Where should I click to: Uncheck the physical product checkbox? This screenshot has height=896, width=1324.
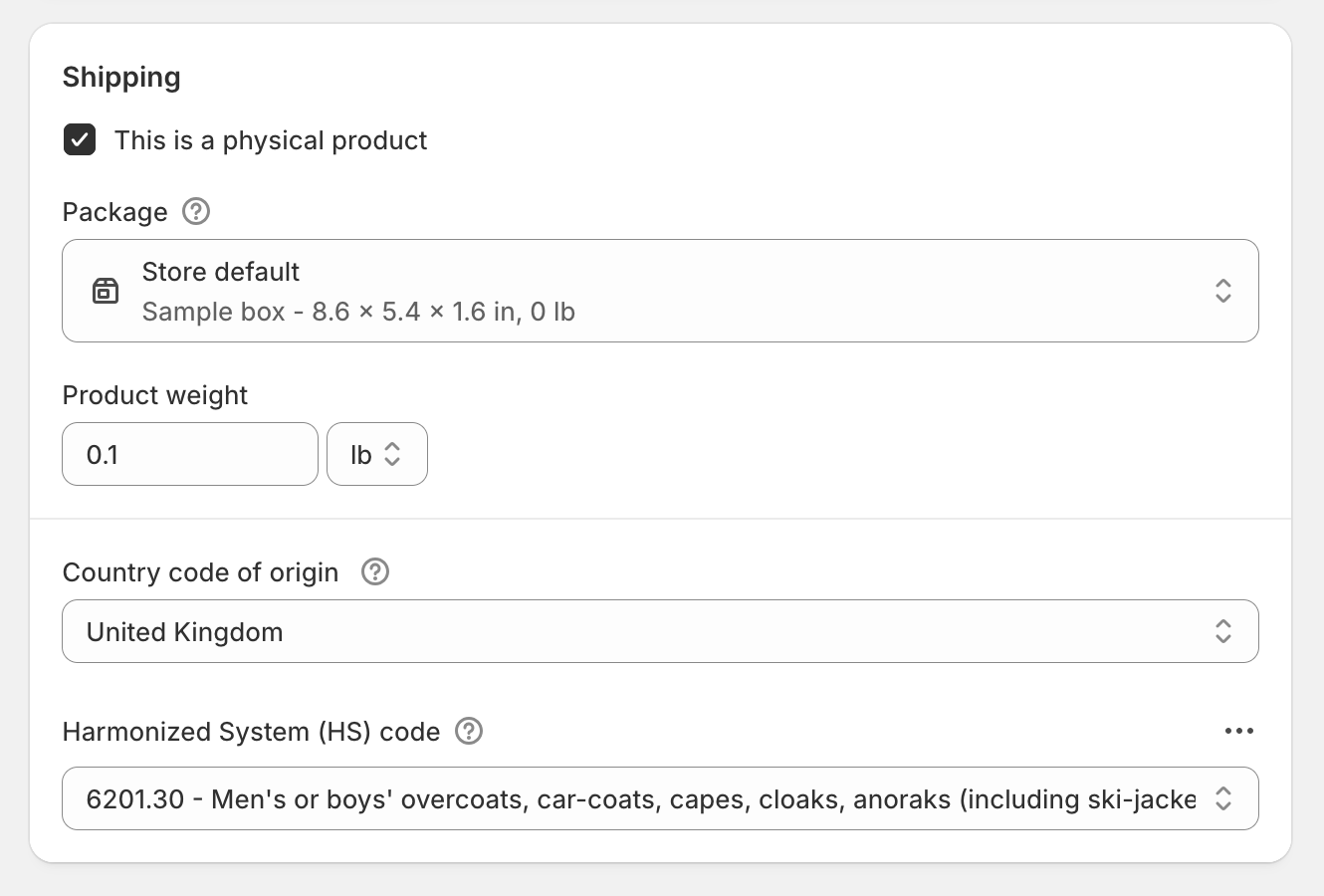[80, 140]
